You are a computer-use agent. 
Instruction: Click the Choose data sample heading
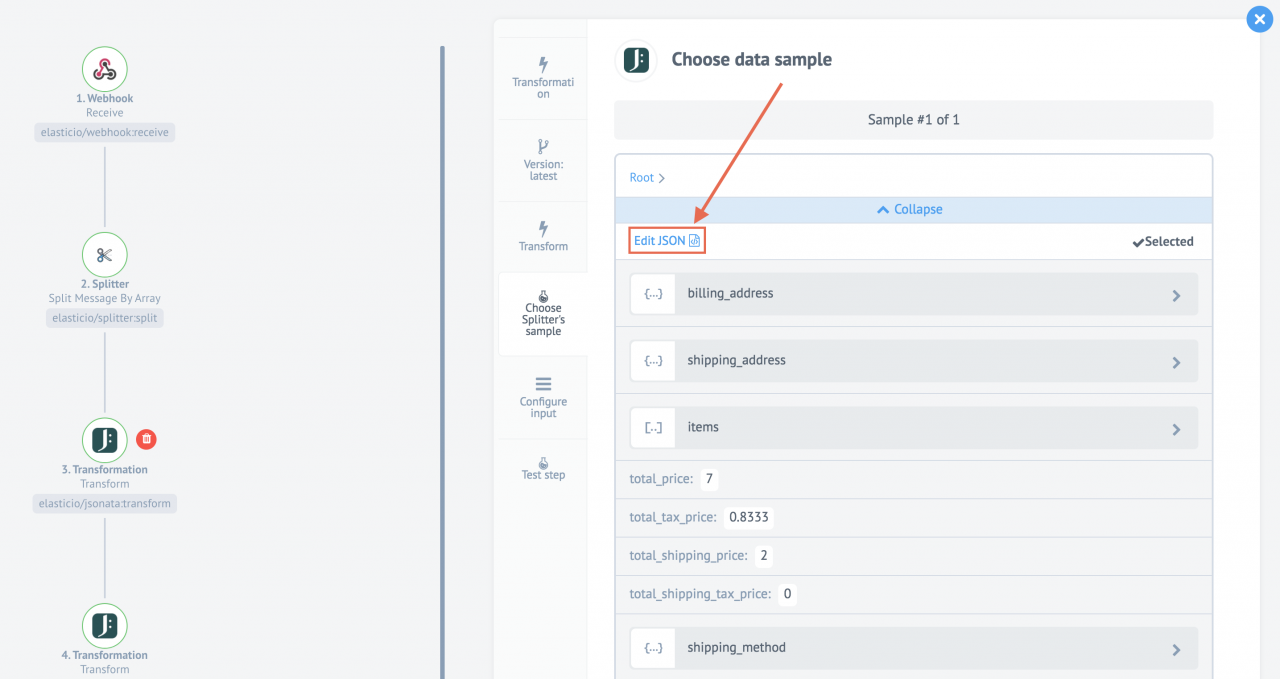coord(751,60)
